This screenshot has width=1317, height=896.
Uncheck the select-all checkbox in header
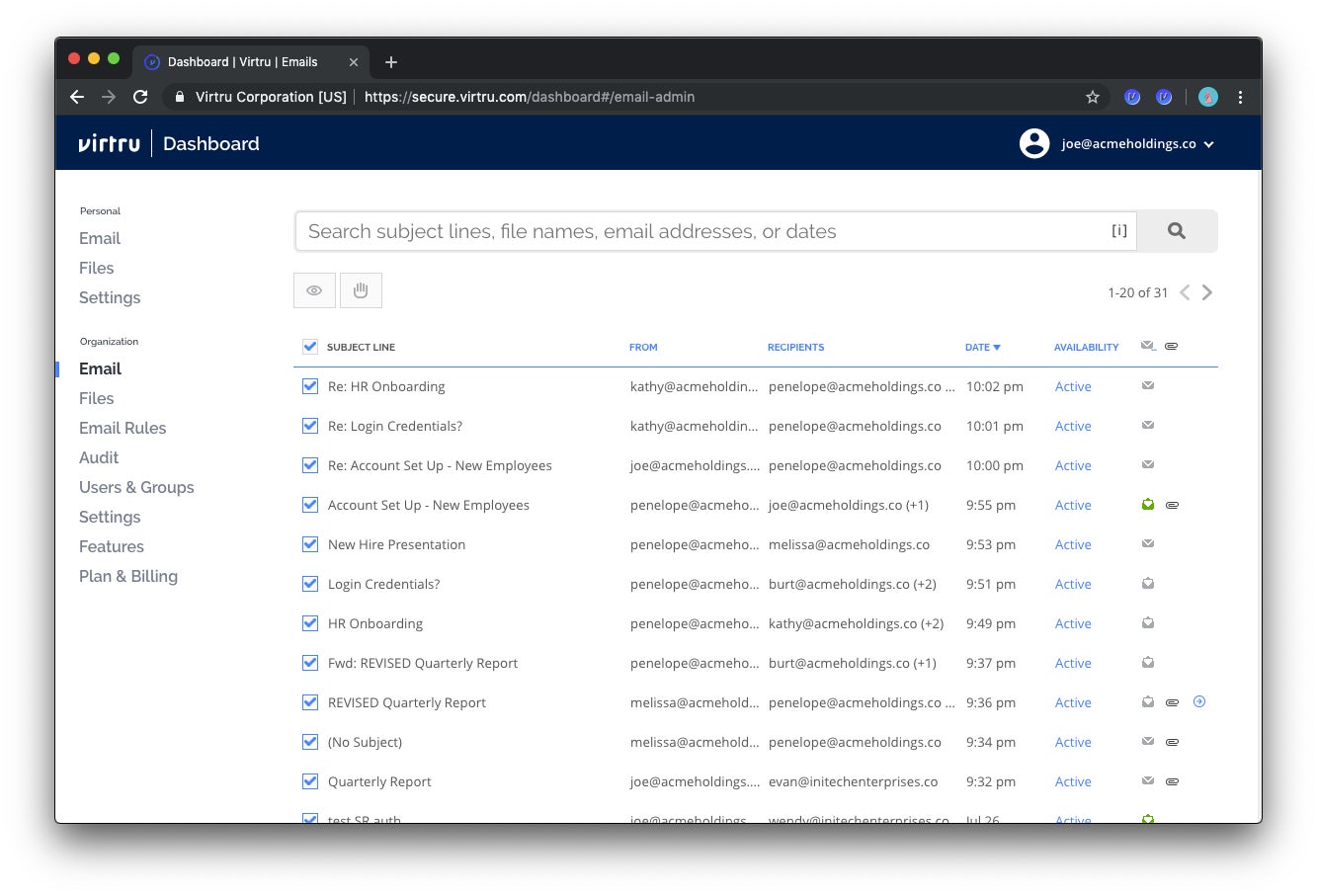click(310, 347)
